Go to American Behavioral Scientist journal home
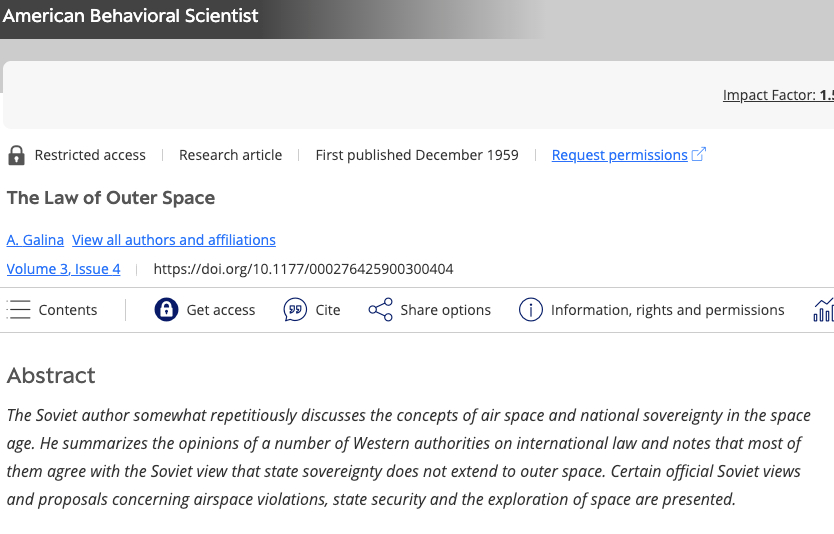The image size is (834, 534). click(131, 16)
